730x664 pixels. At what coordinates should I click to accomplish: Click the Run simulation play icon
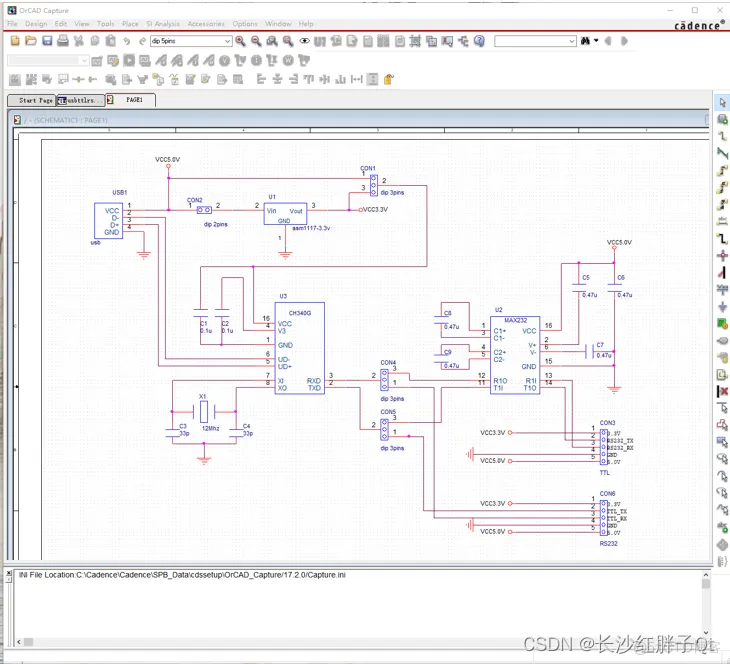[x=129, y=60]
